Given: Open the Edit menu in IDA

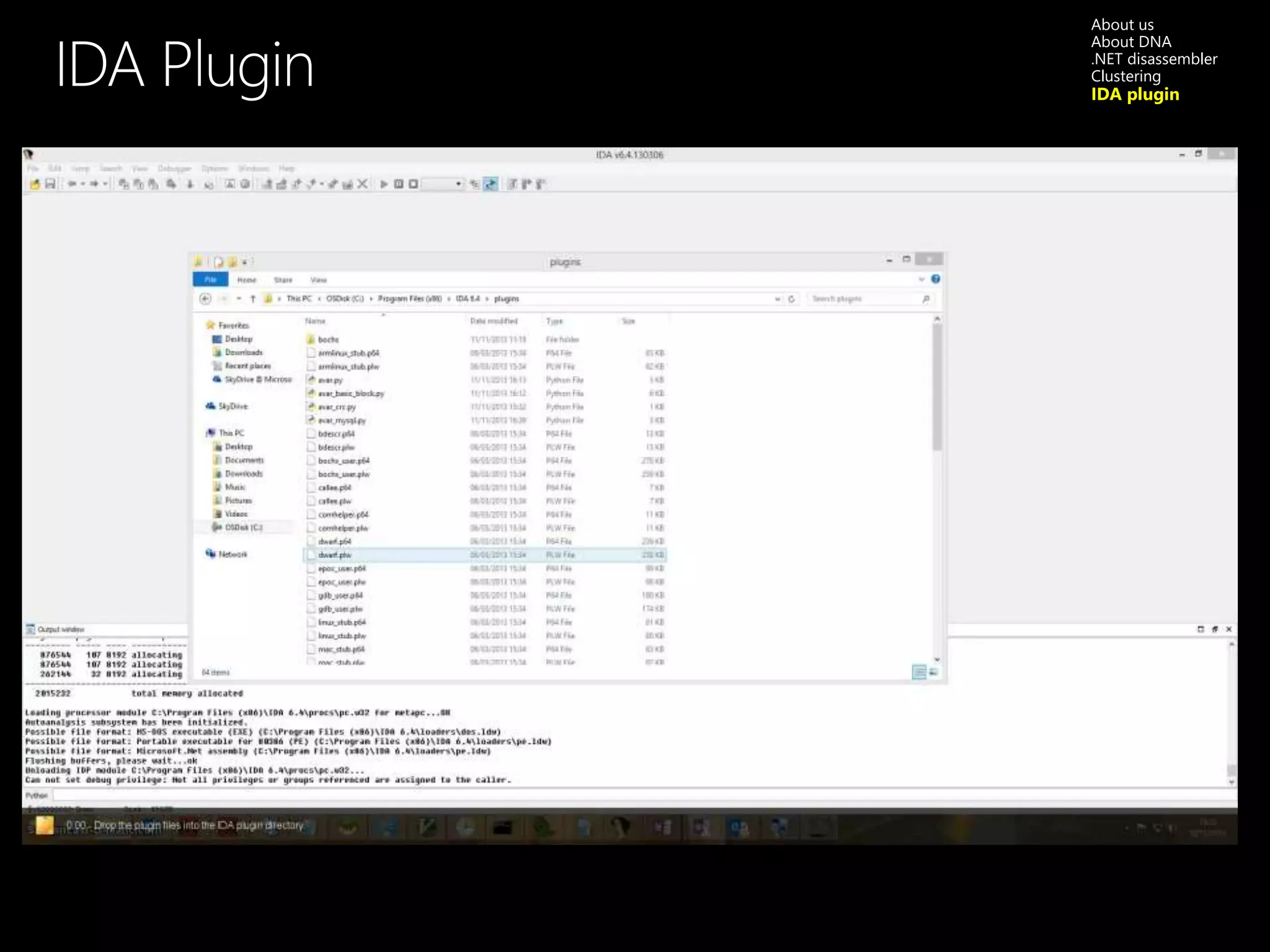Looking at the screenshot, I should click(x=55, y=169).
